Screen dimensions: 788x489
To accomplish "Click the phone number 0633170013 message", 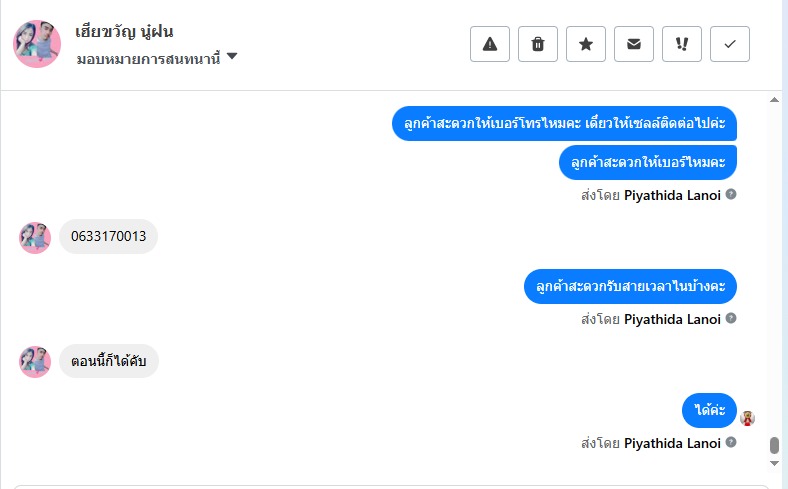I will click(x=109, y=236).
